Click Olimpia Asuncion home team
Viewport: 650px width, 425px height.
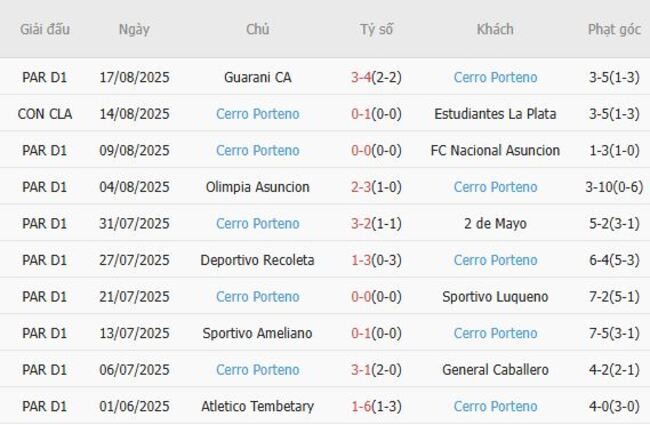257,187
